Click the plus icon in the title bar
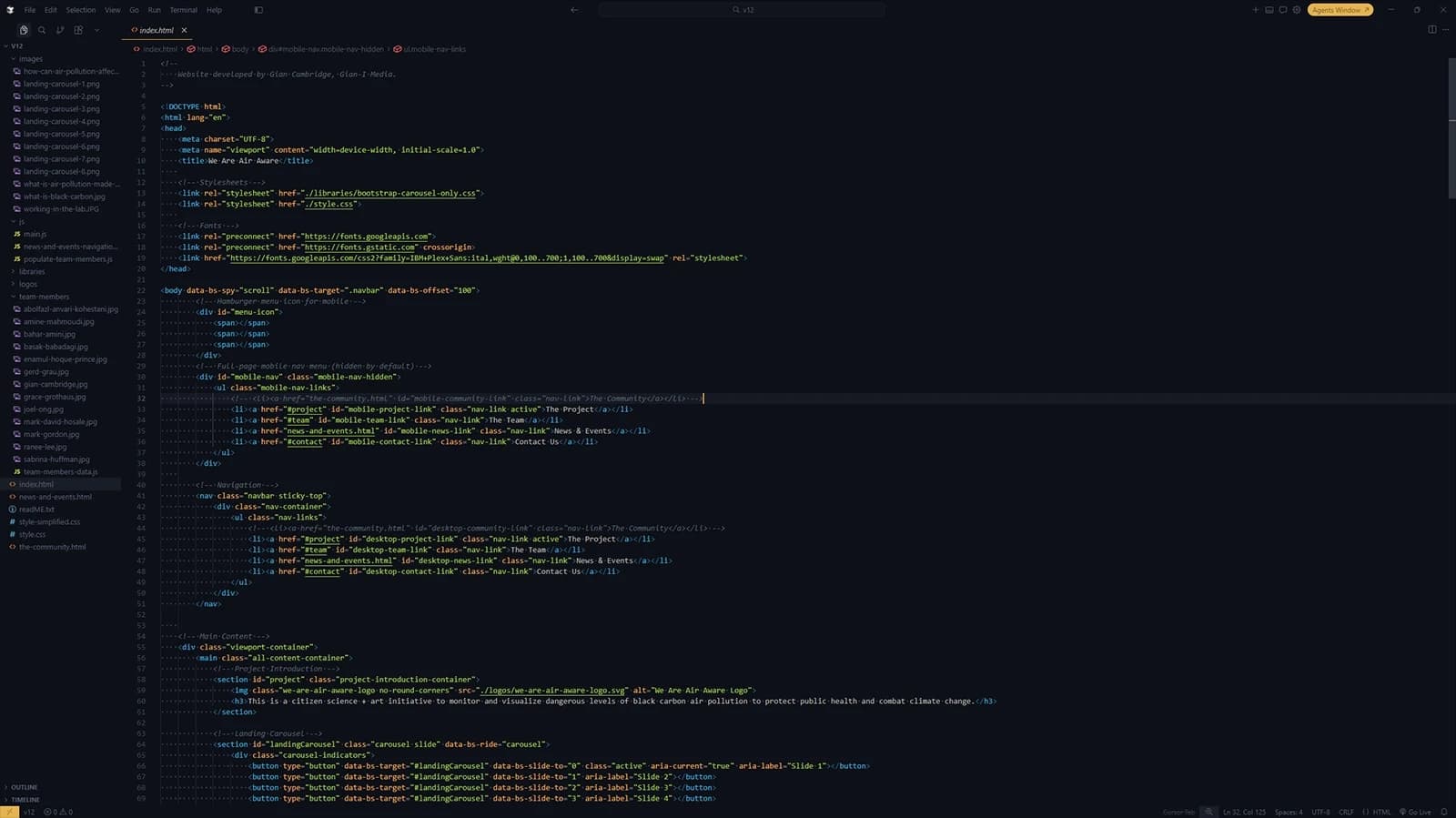Image resolution: width=1456 pixels, height=818 pixels. pyautogui.click(x=1256, y=10)
